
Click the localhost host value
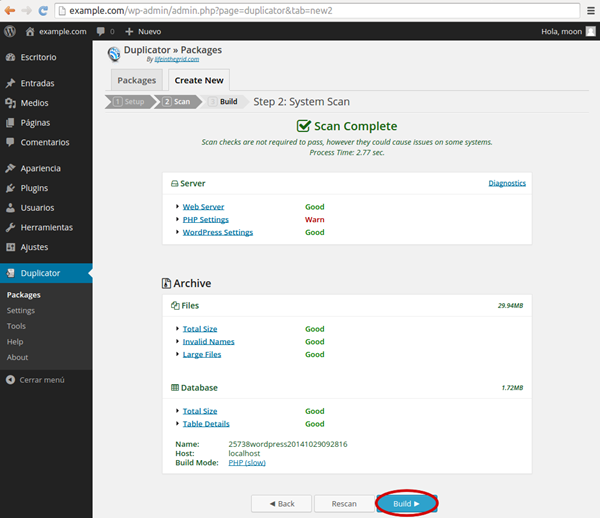244,453
